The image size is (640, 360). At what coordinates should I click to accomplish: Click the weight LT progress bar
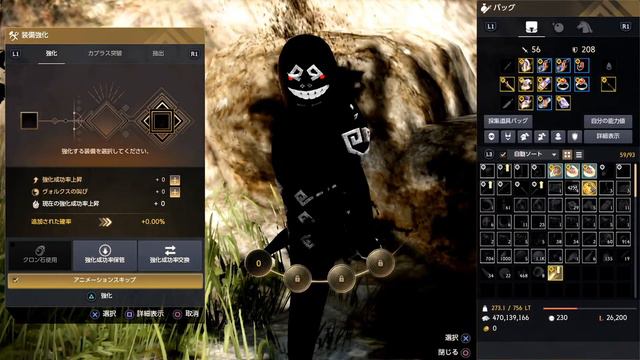tap(589, 309)
